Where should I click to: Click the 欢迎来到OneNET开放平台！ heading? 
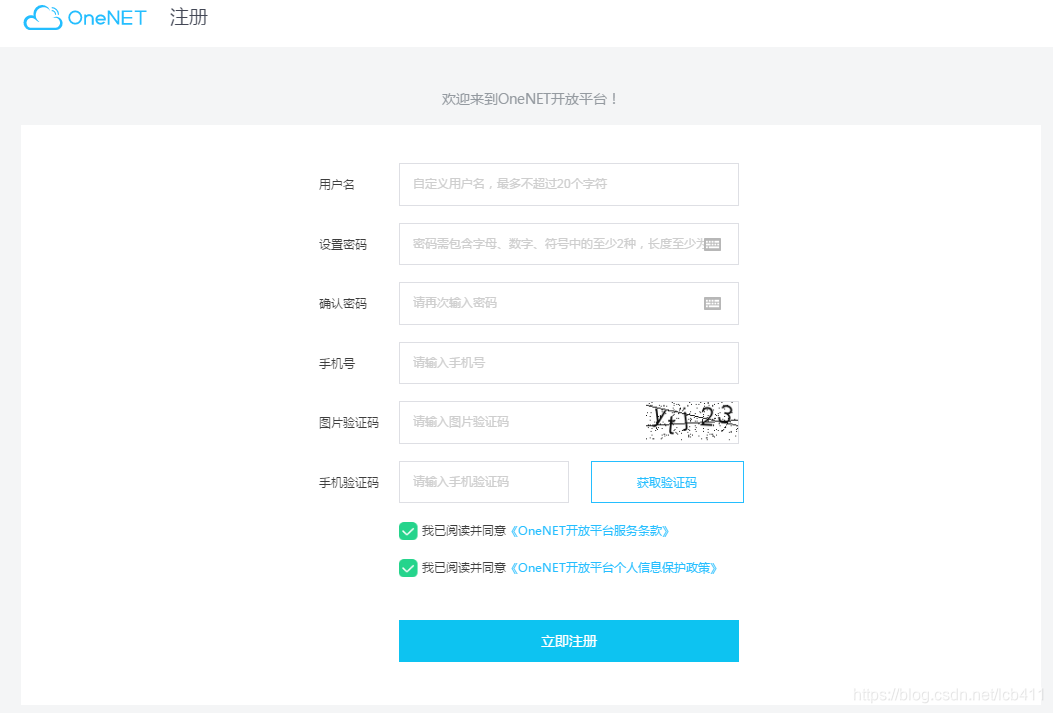tap(529, 99)
